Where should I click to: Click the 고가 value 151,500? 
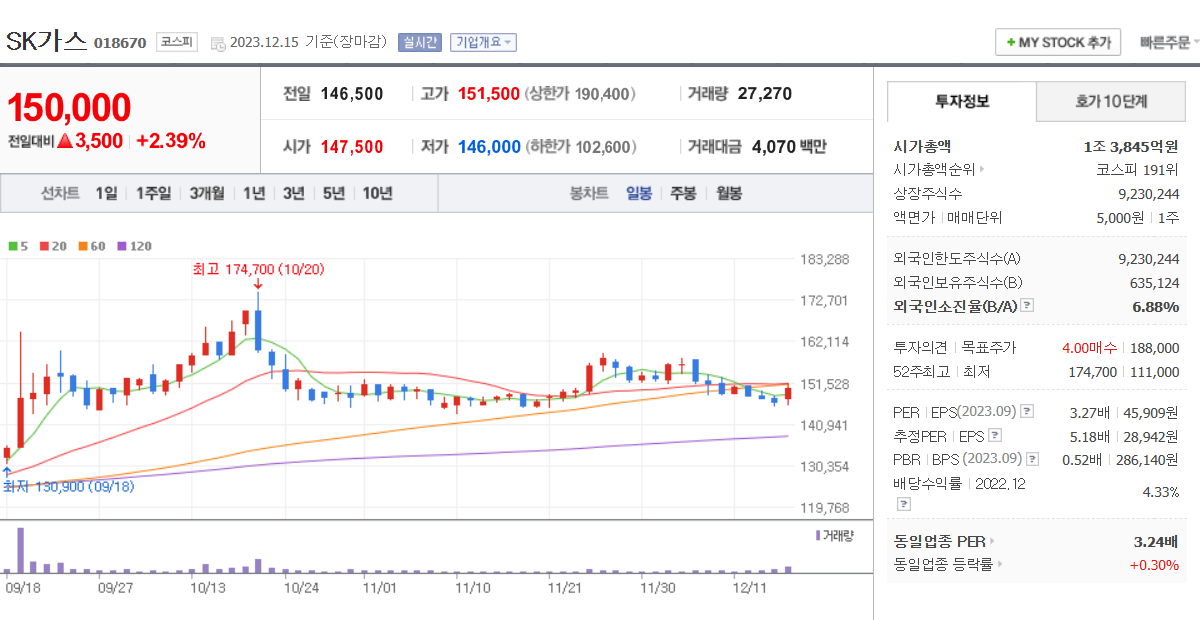pyautogui.click(x=489, y=94)
